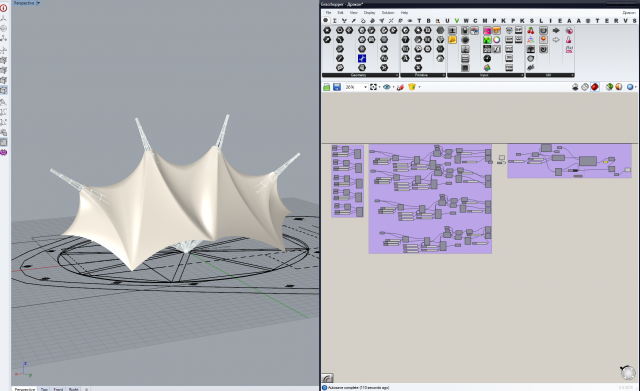Select the Clock component in the Input panel
640x391 pixels.
click(x=487, y=58)
